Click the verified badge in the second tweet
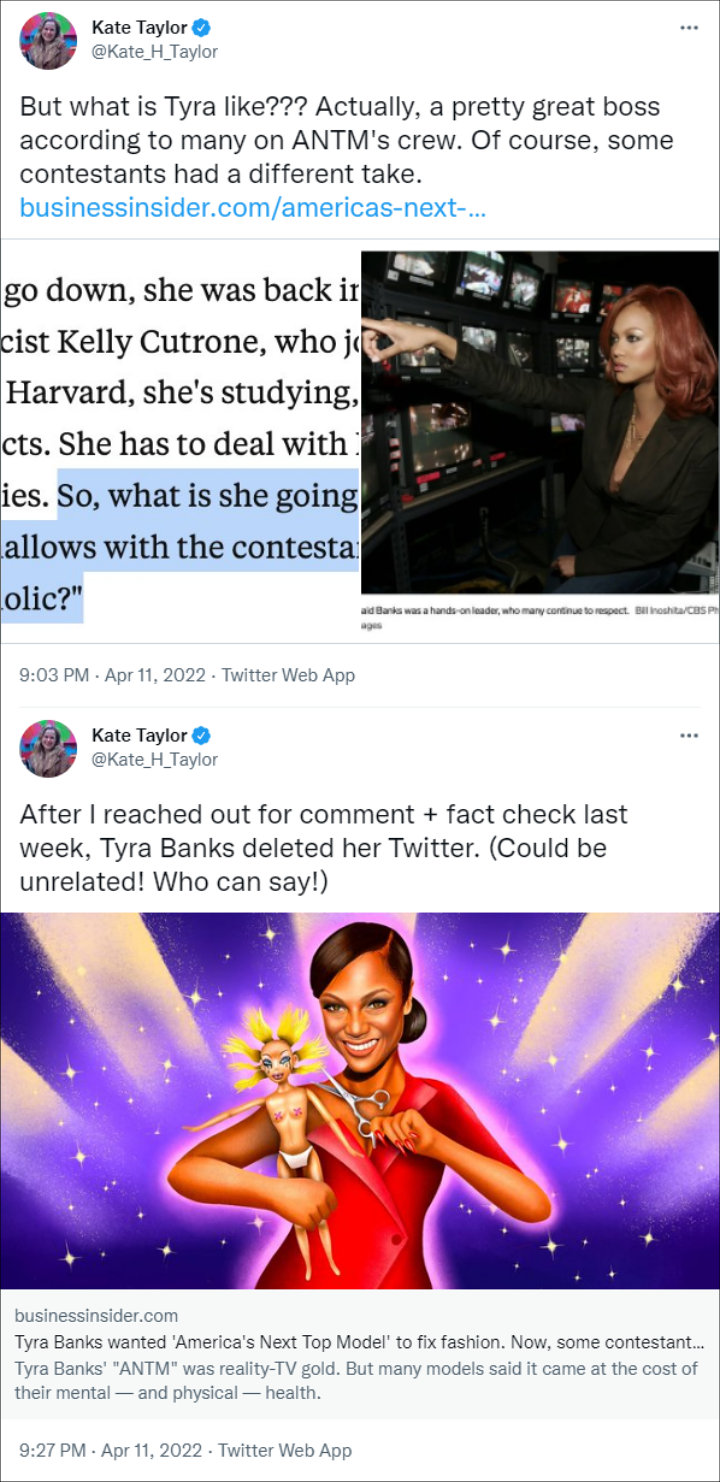Screen dimensions: 720x1482 pyautogui.click(x=201, y=736)
